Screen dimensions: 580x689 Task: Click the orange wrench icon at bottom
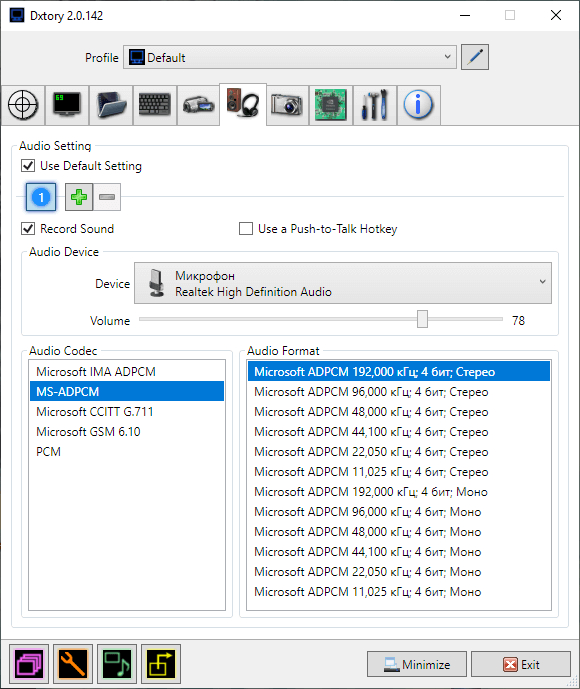[x=73, y=664]
